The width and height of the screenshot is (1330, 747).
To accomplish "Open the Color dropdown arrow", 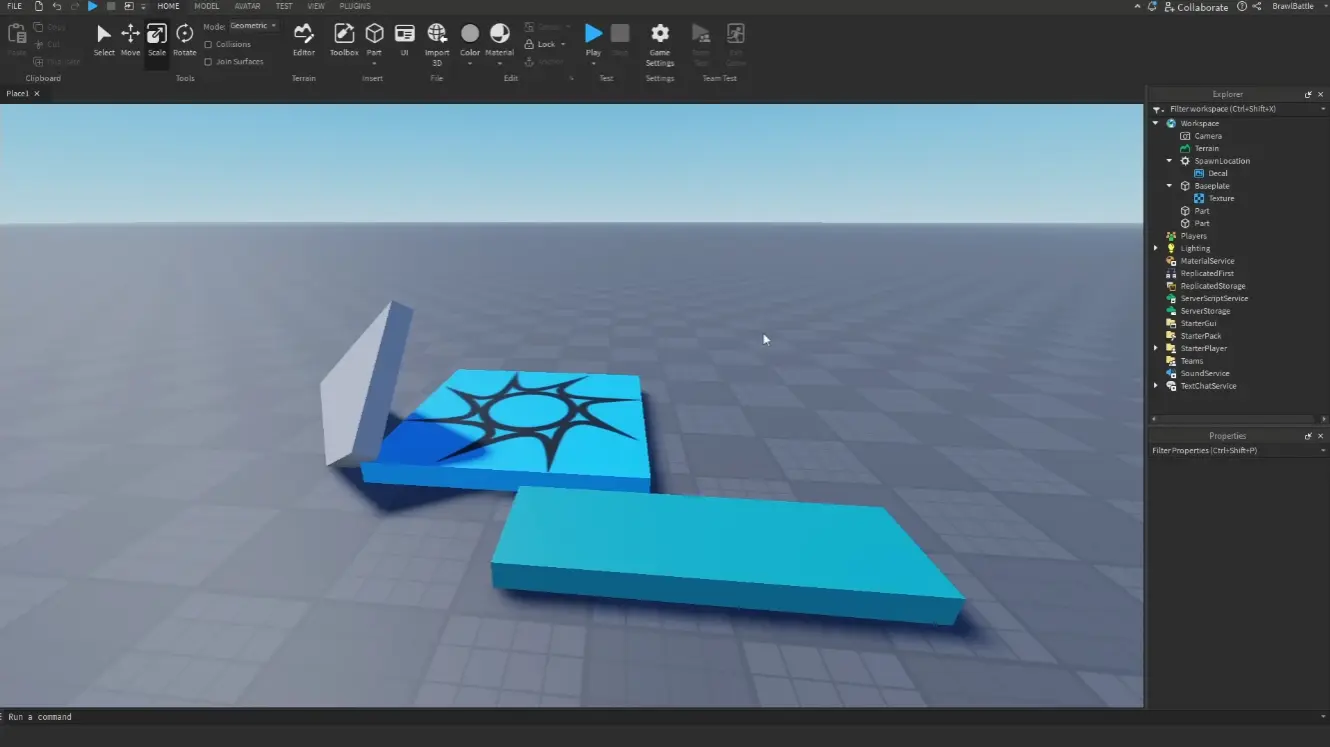I will coord(470,63).
